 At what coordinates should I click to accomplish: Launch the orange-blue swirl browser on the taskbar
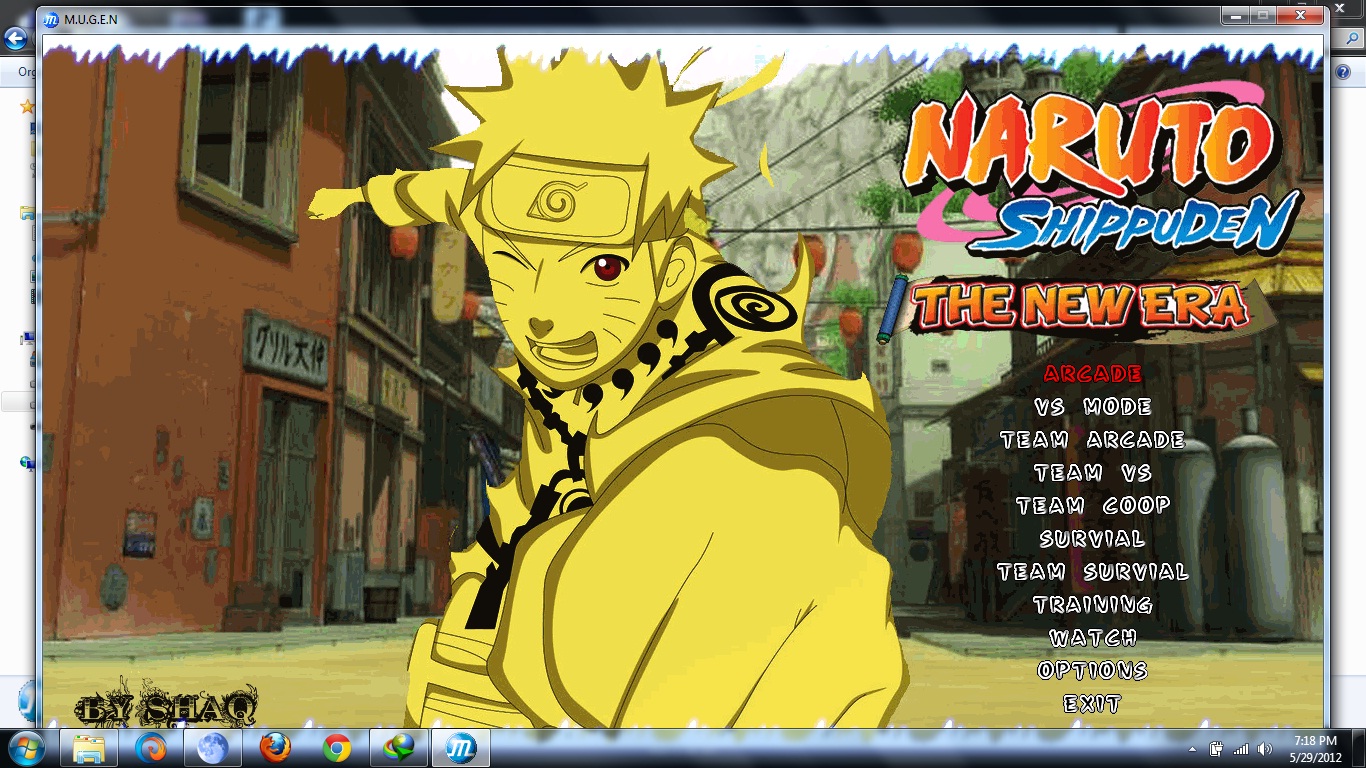[151, 748]
